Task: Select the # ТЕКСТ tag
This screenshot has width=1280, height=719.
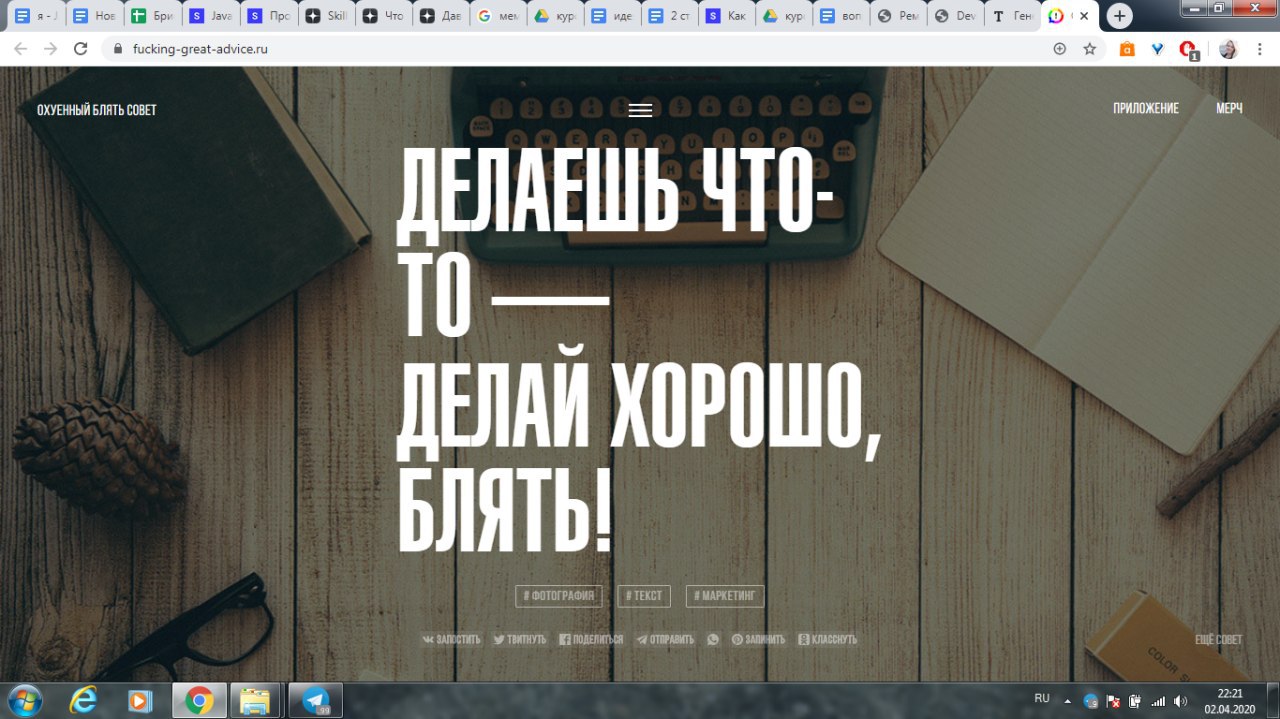Action: coord(644,596)
